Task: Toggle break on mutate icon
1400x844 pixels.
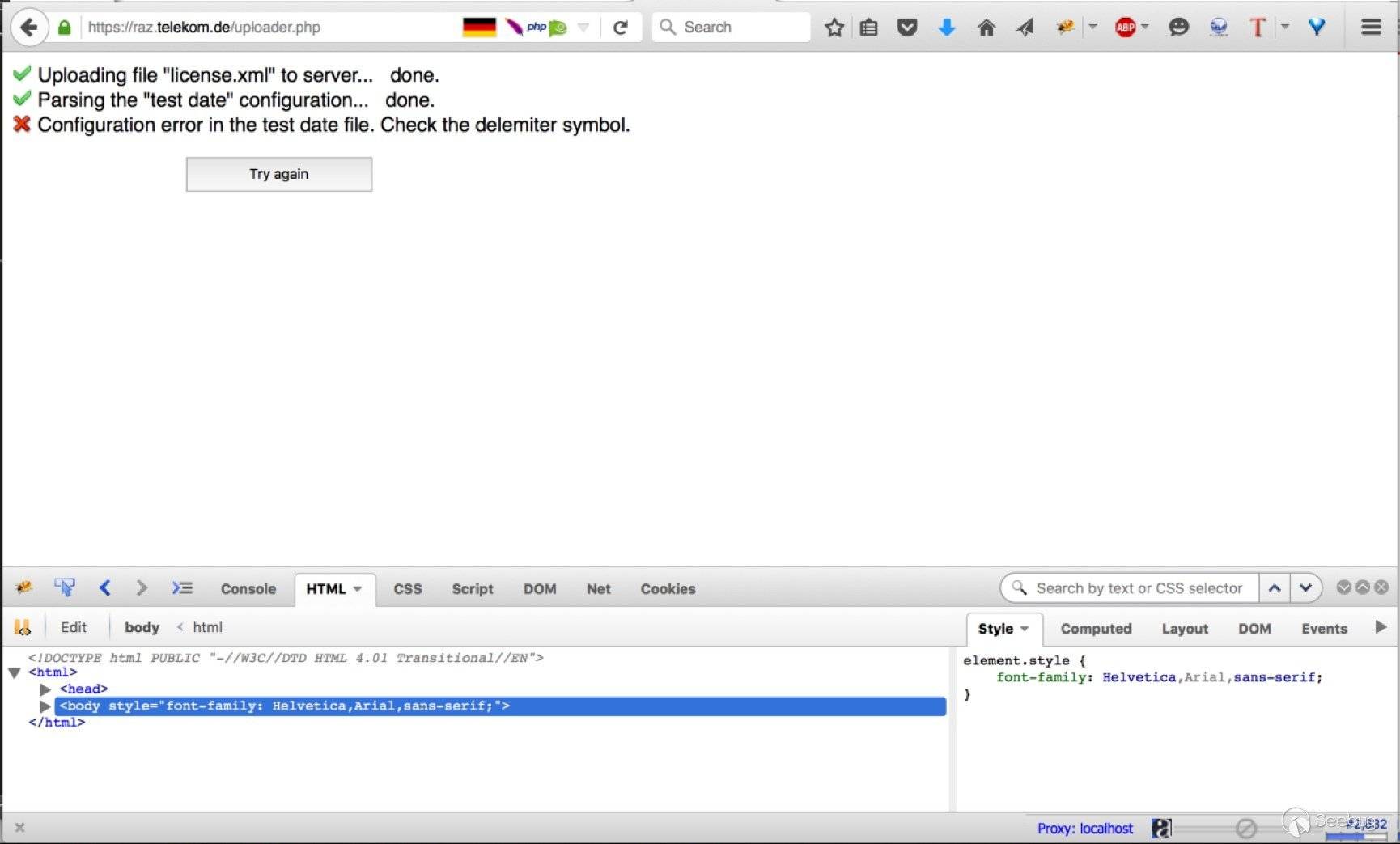Action: [x=23, y=627]
